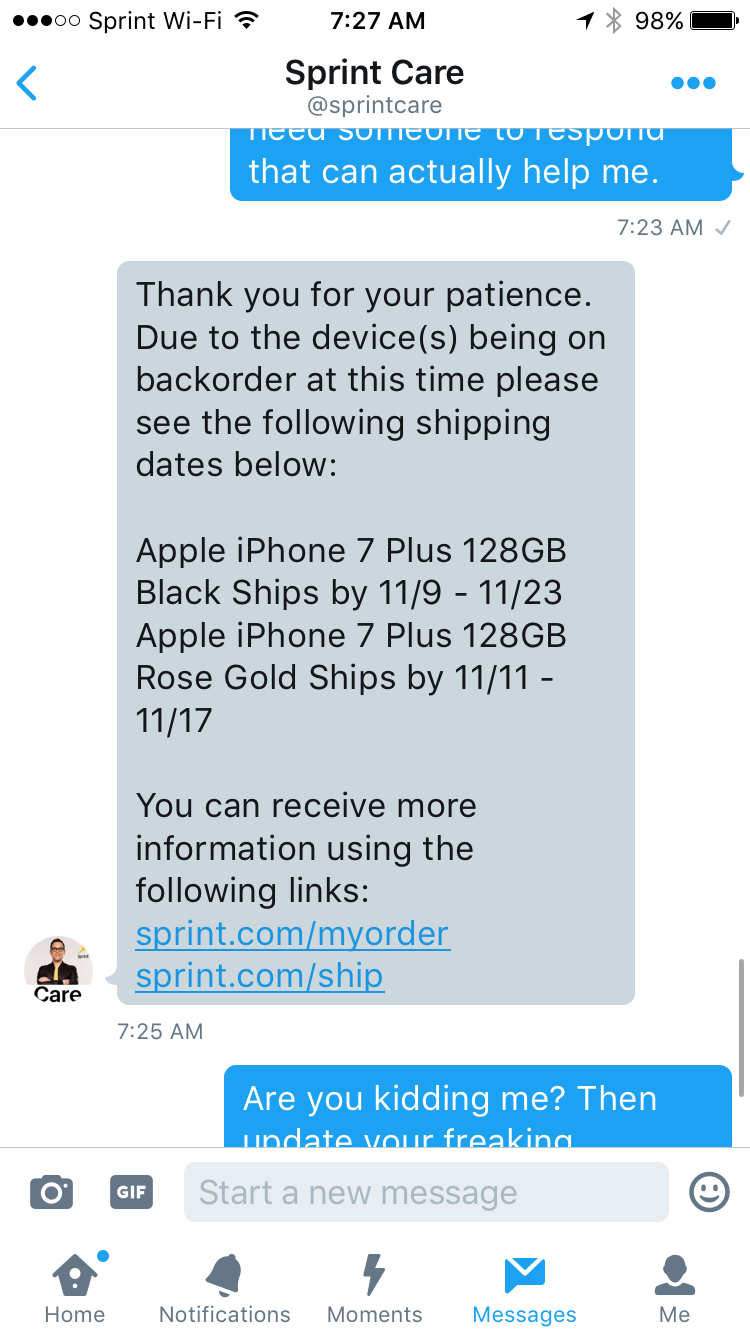Tap the Sprint Care conversation title

374,72
